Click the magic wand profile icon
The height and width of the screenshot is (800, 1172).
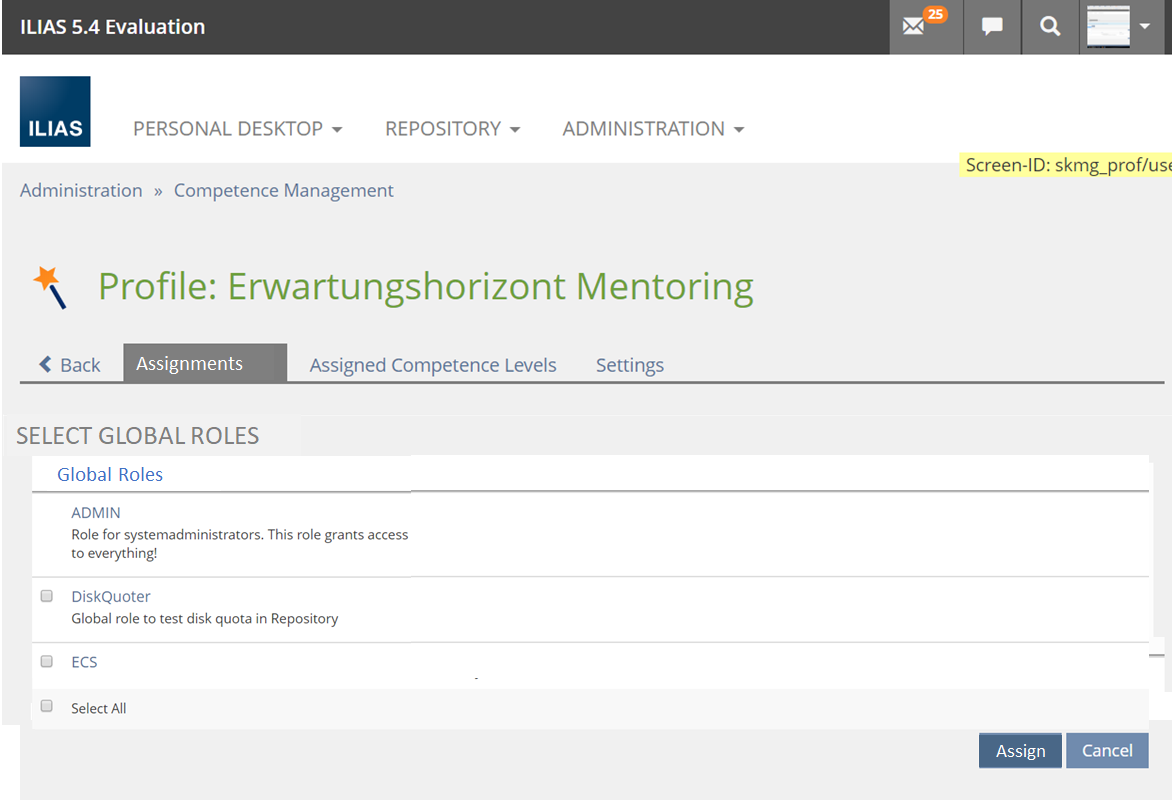[50, 287]
